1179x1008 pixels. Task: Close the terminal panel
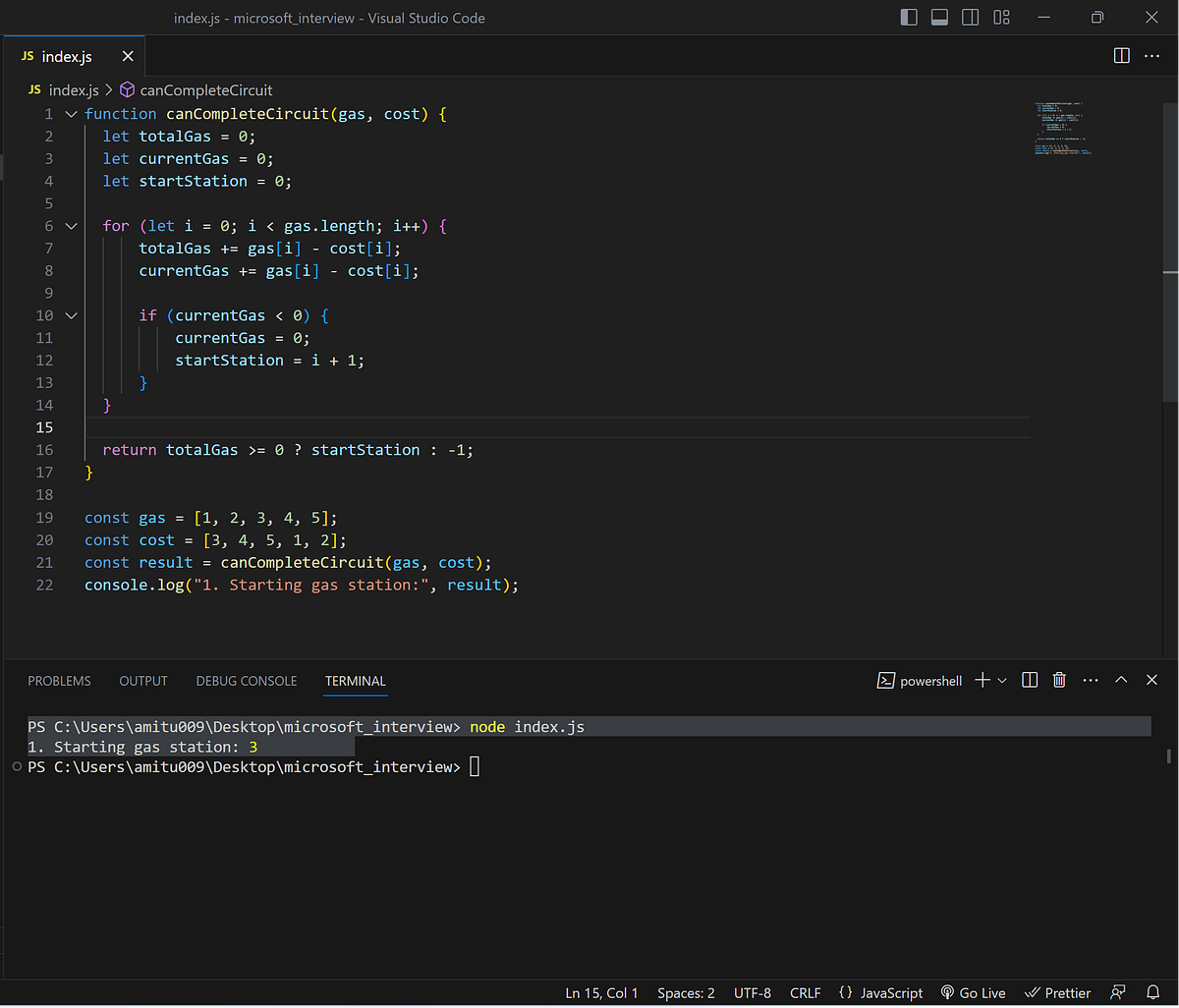tap(1151, 680)
